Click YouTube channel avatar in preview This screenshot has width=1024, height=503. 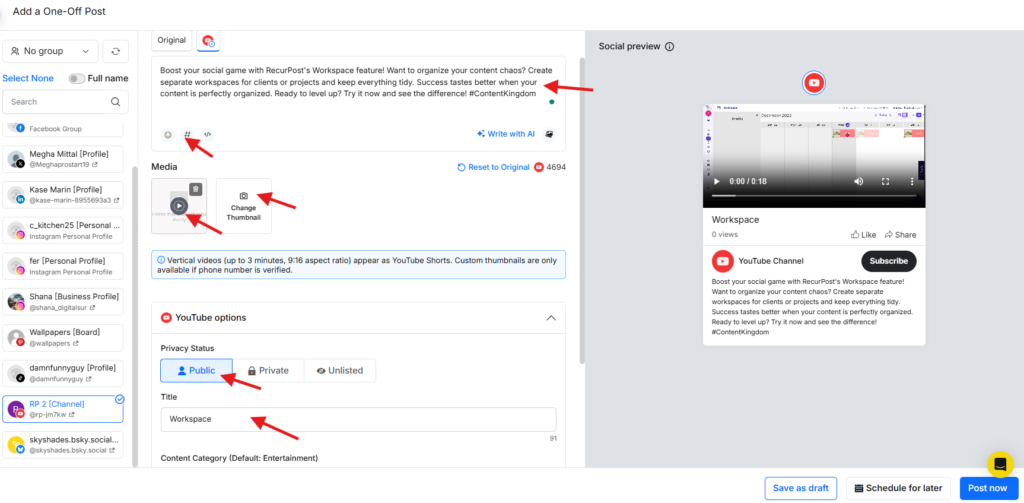(x=722, y=261)
